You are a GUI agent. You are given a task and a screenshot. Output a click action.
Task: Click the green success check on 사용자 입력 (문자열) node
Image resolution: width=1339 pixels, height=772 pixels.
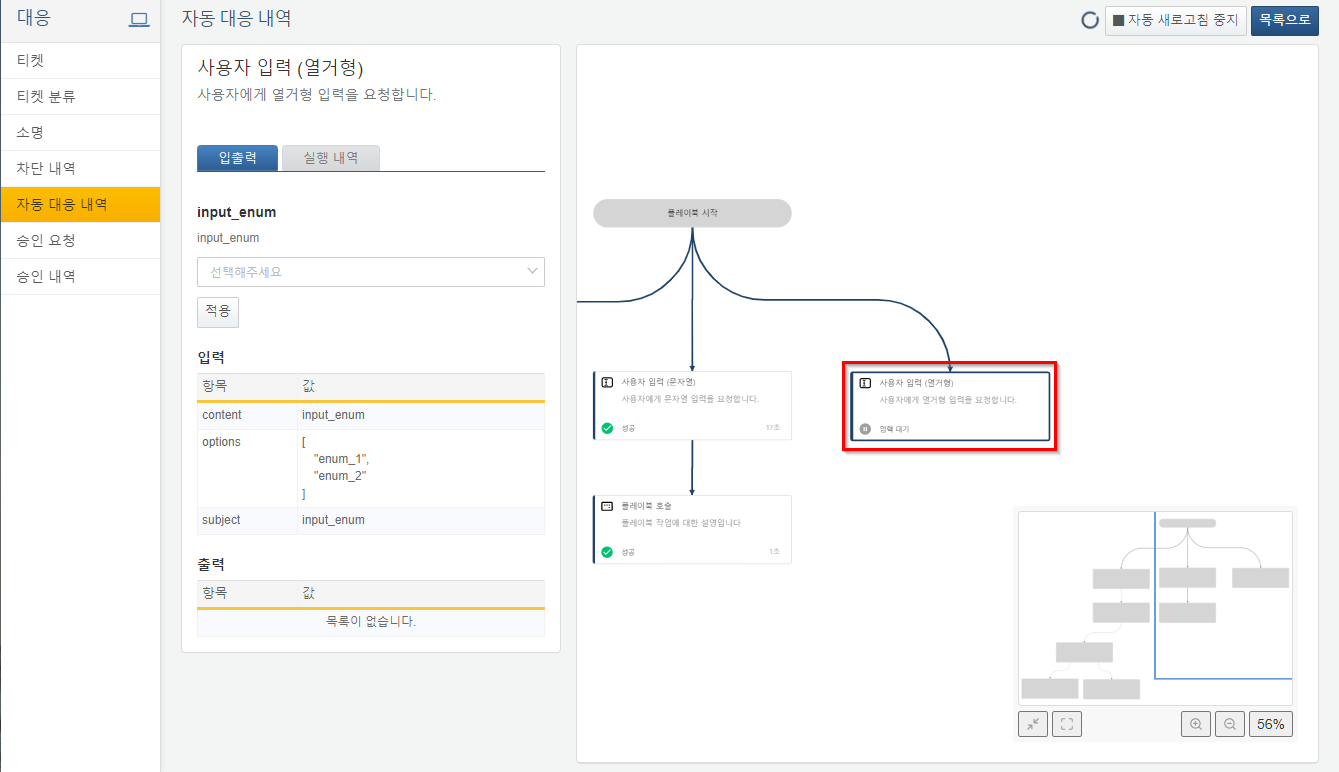coord(607,428)
